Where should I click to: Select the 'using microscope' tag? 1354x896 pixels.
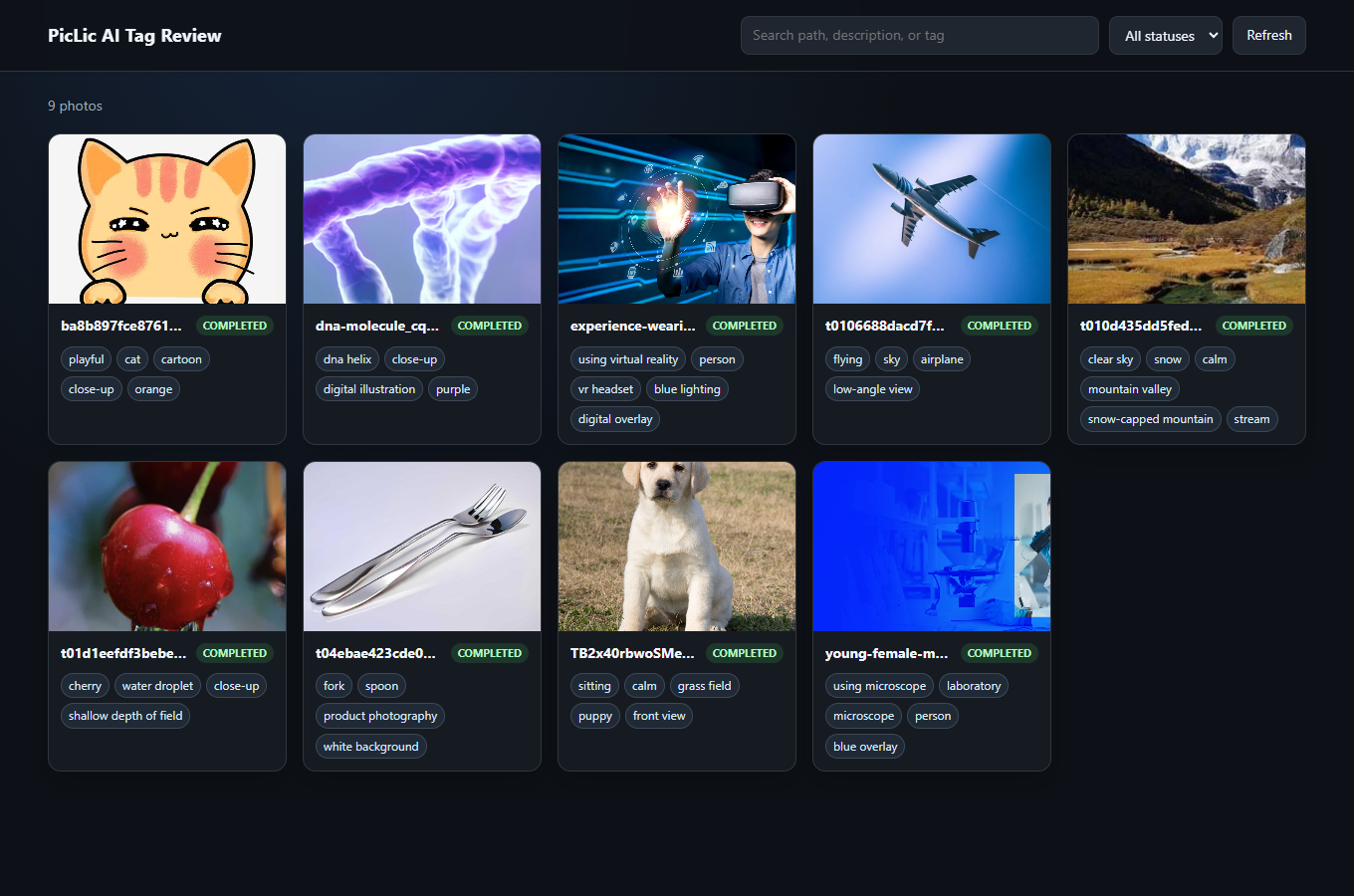(x=880, y=686)
